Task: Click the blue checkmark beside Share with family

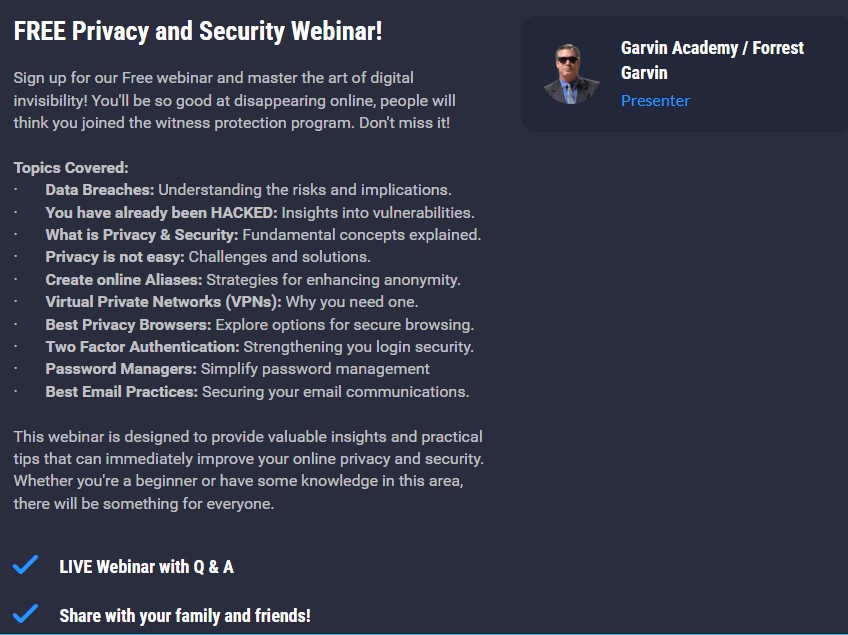Action: coord(25,614)
